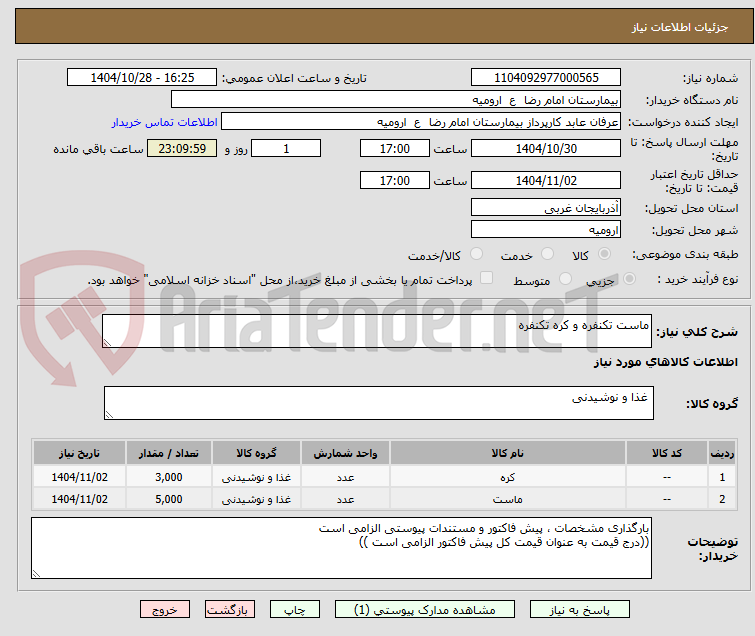Click the remaining time 23:09:59 field

[182, 148]
